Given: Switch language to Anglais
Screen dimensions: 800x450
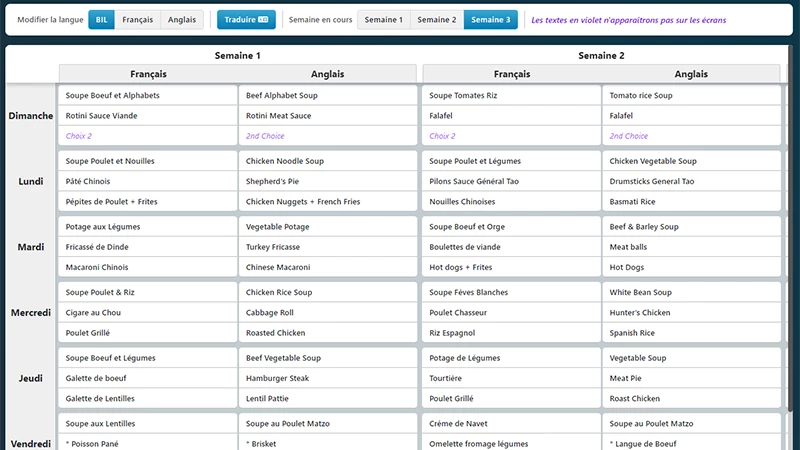Looking at the screenshot, I should (181, 20).
